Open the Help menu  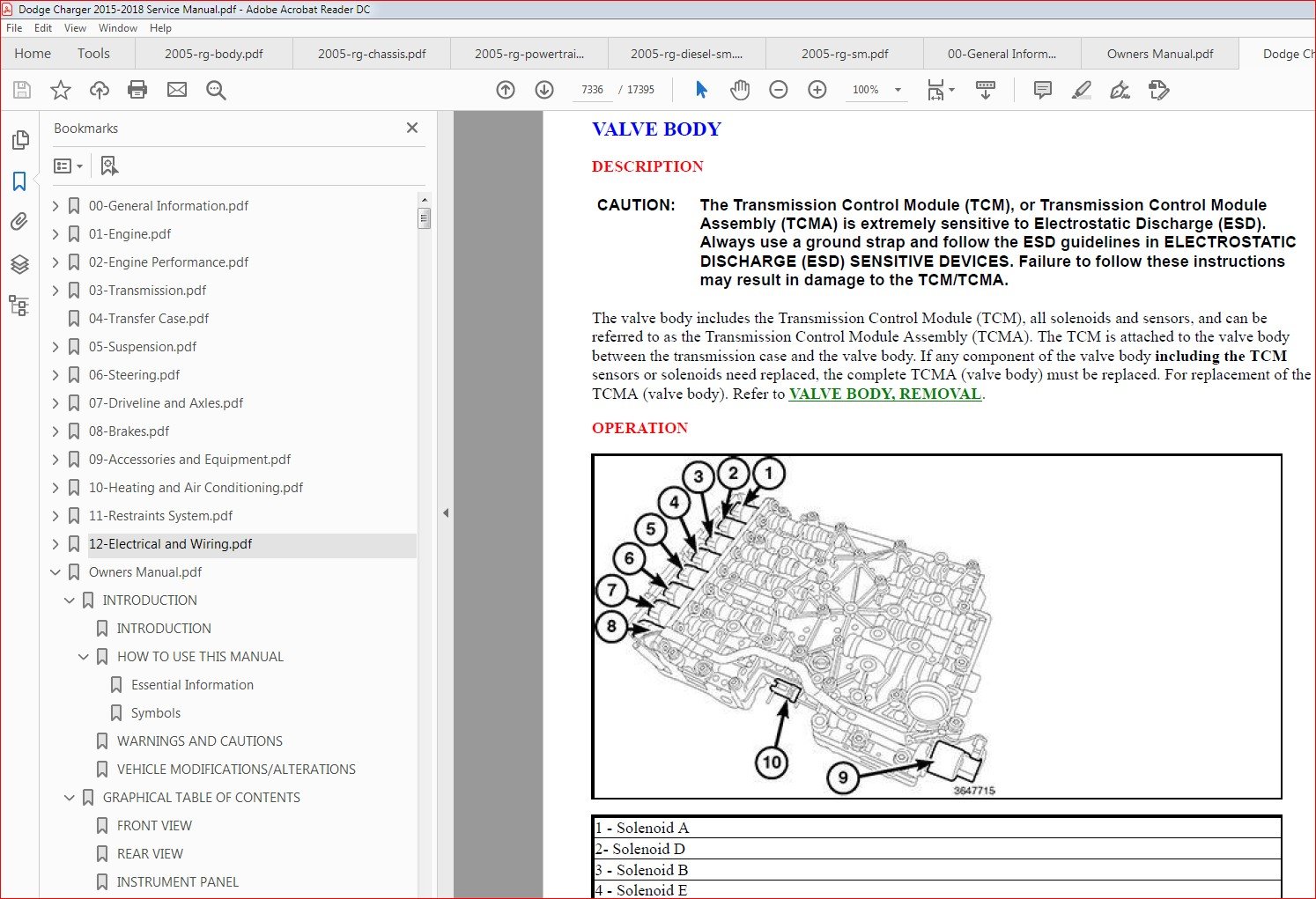coord(160,28)
